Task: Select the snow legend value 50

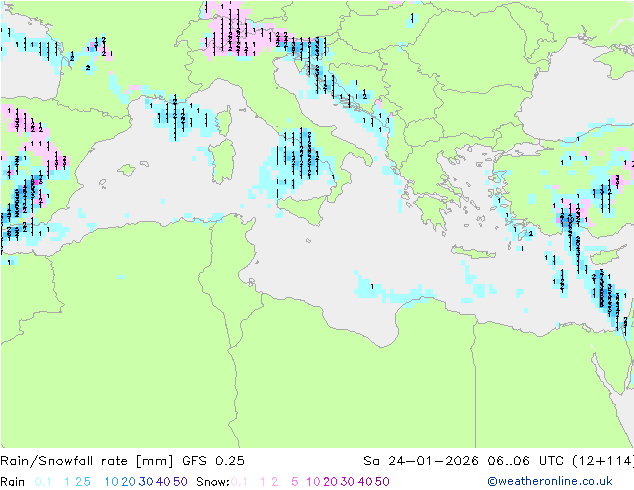Action: (382, 482)
